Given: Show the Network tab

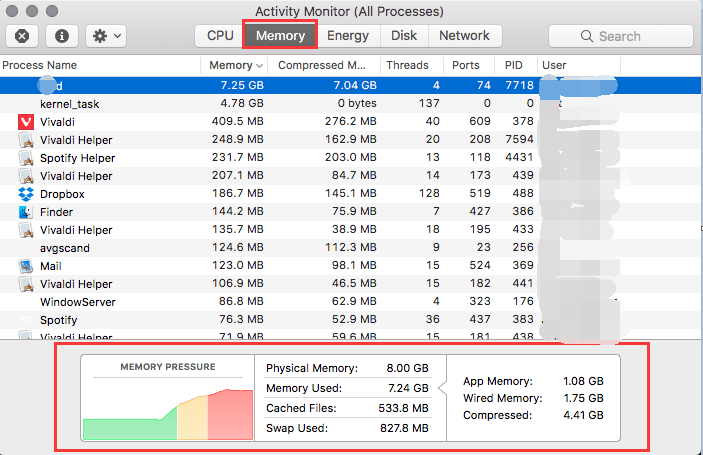Looking at the screenshot, I should point(464,36).
